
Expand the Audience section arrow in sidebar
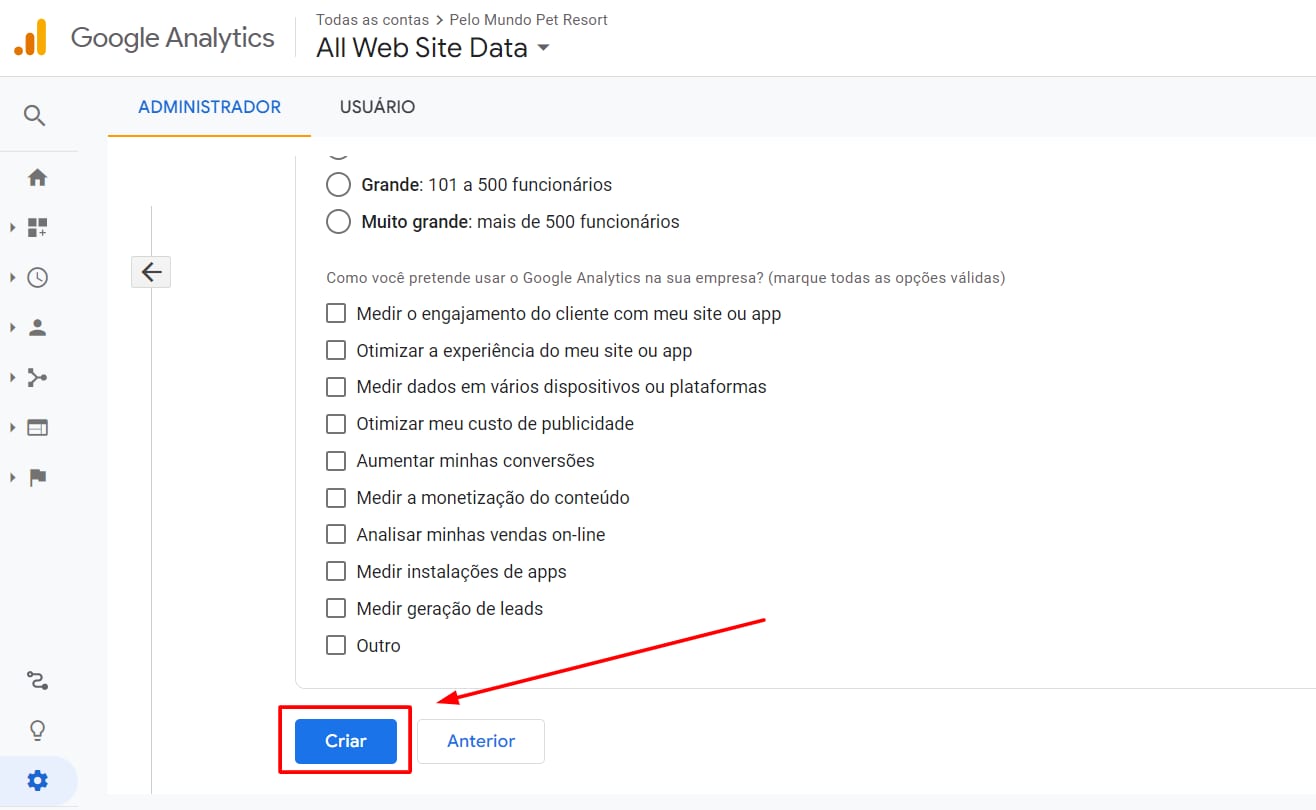pyautogui.click(x=12, y=328)
